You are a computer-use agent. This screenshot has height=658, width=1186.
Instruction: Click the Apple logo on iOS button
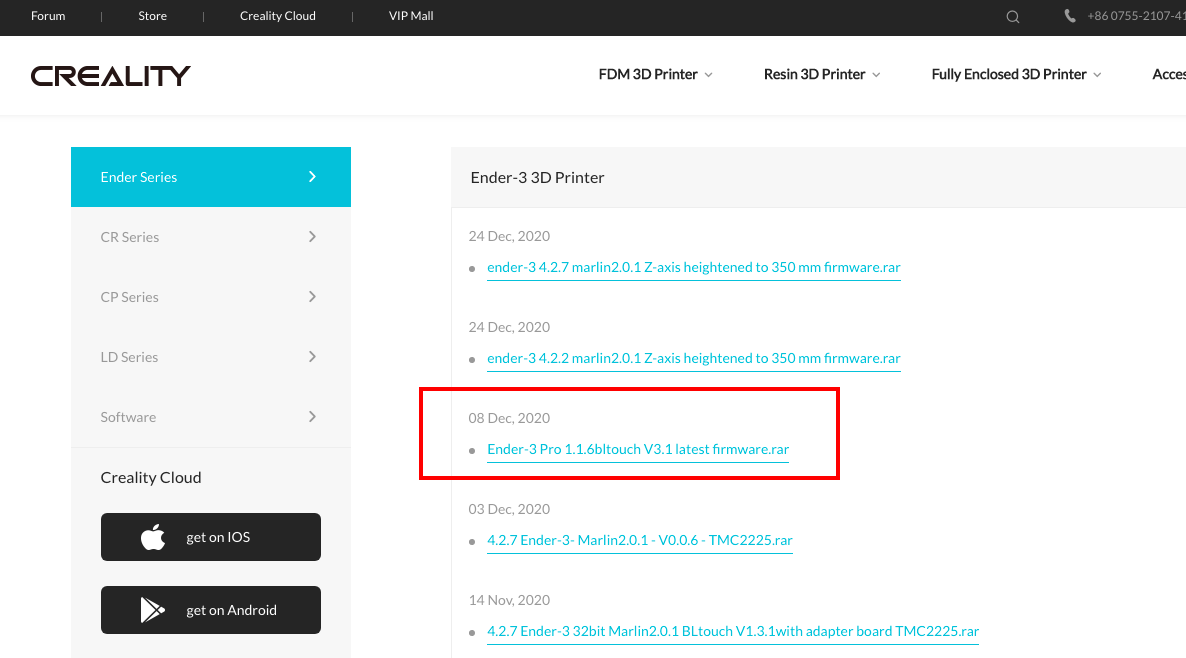coord(153,537)
